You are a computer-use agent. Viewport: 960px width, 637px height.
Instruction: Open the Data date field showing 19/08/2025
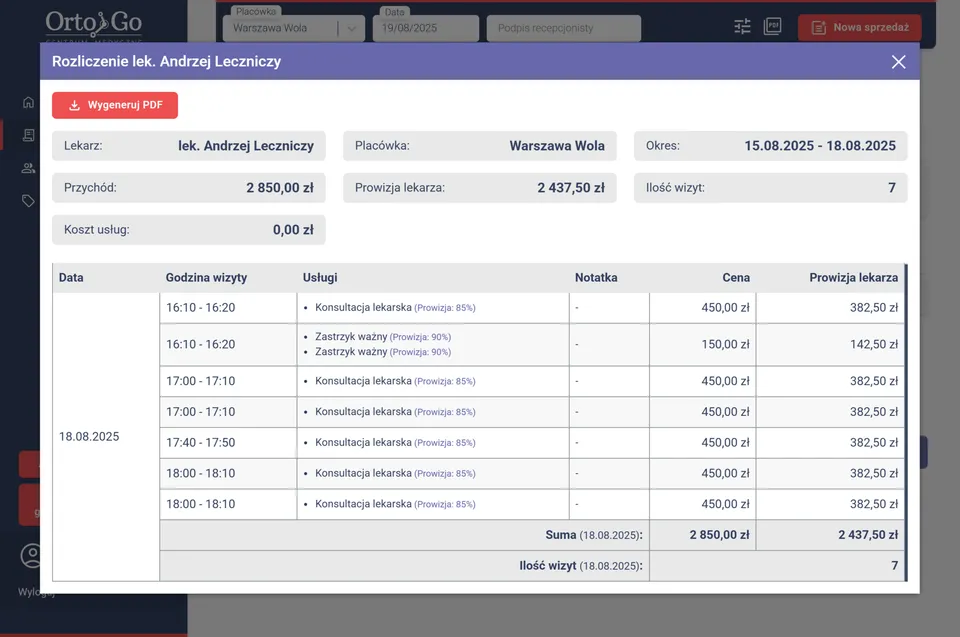click(x=427, y=29)
